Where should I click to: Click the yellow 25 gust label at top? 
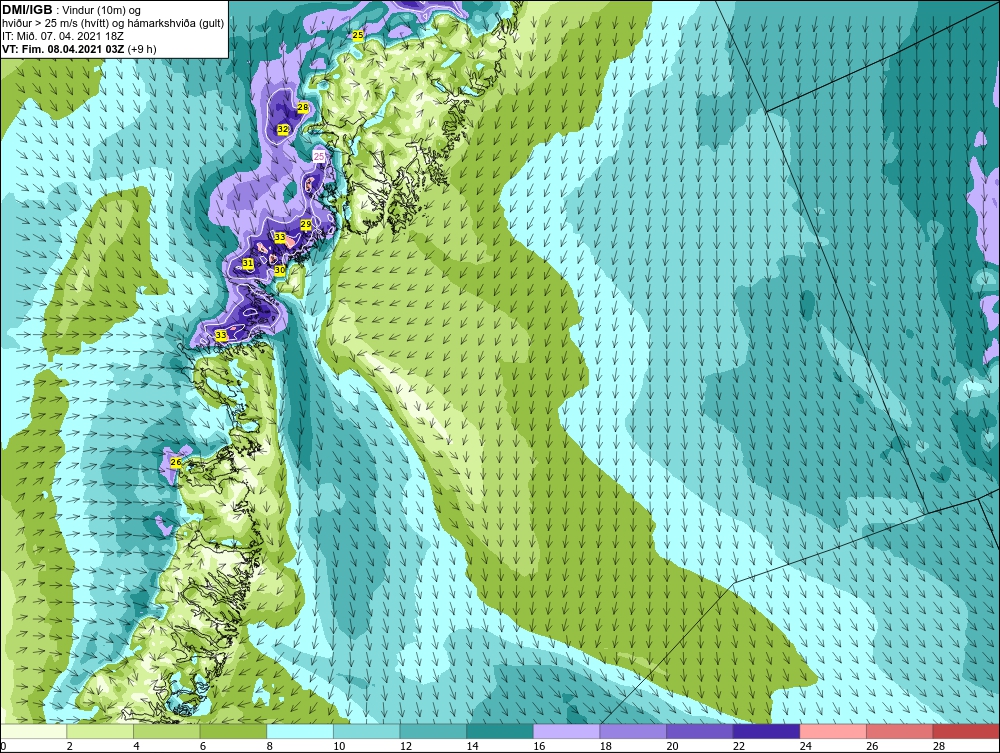click(x=358, y=35)
